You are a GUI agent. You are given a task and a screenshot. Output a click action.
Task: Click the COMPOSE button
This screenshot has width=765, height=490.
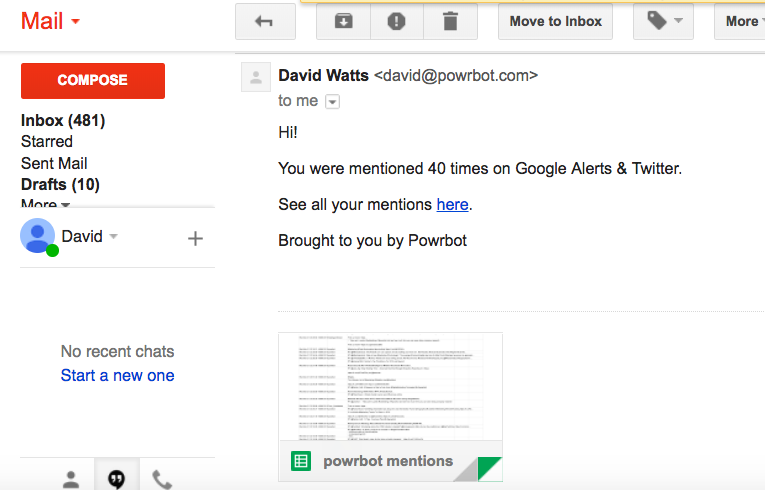[93, 81]
